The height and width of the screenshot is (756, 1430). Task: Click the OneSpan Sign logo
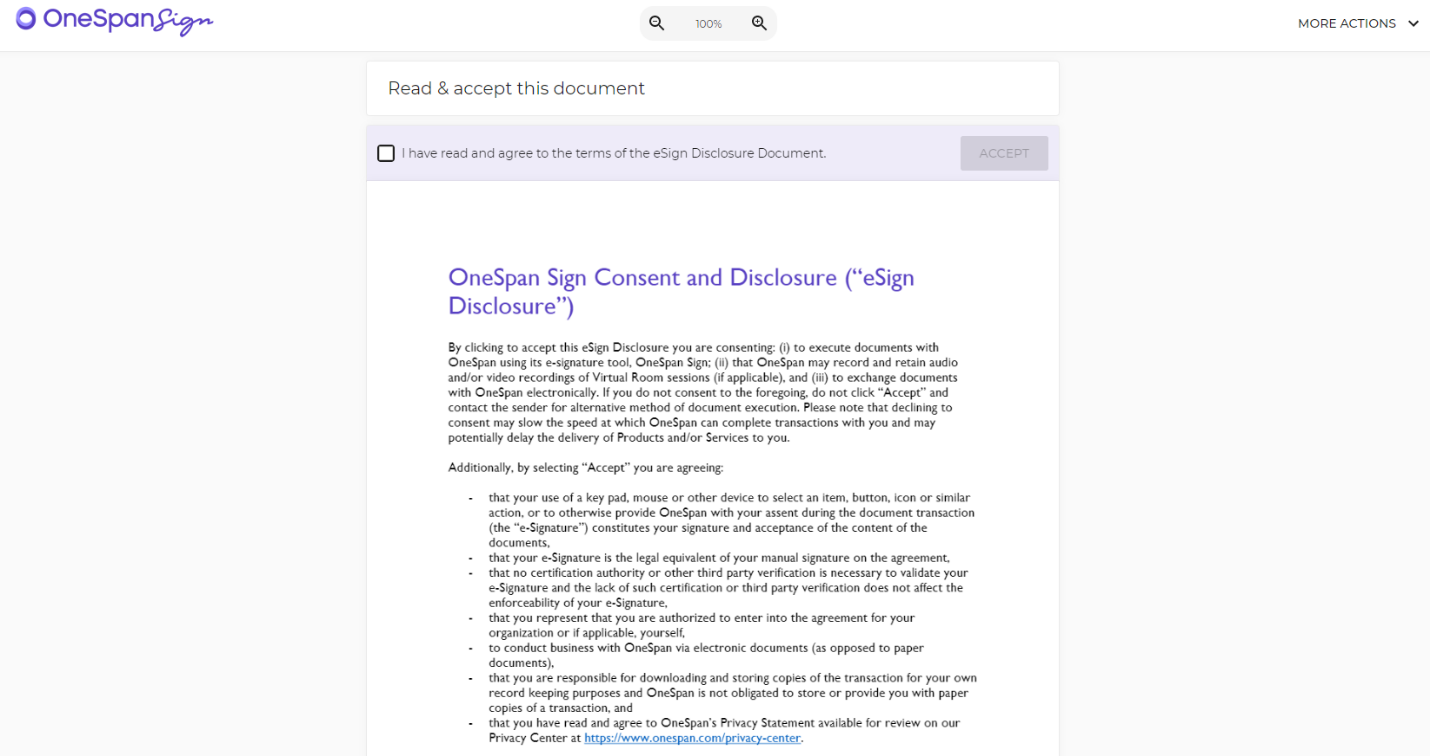114,21
